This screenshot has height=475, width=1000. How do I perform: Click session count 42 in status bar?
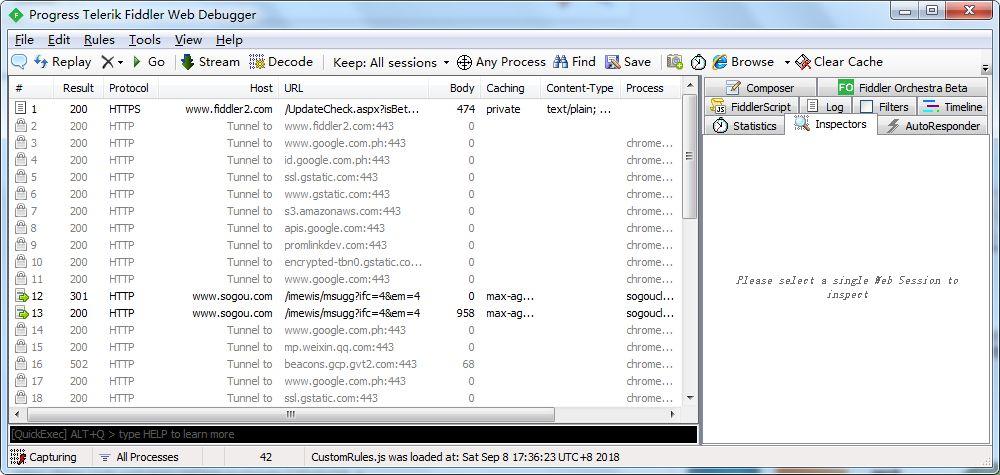click(x=266, y=457)
